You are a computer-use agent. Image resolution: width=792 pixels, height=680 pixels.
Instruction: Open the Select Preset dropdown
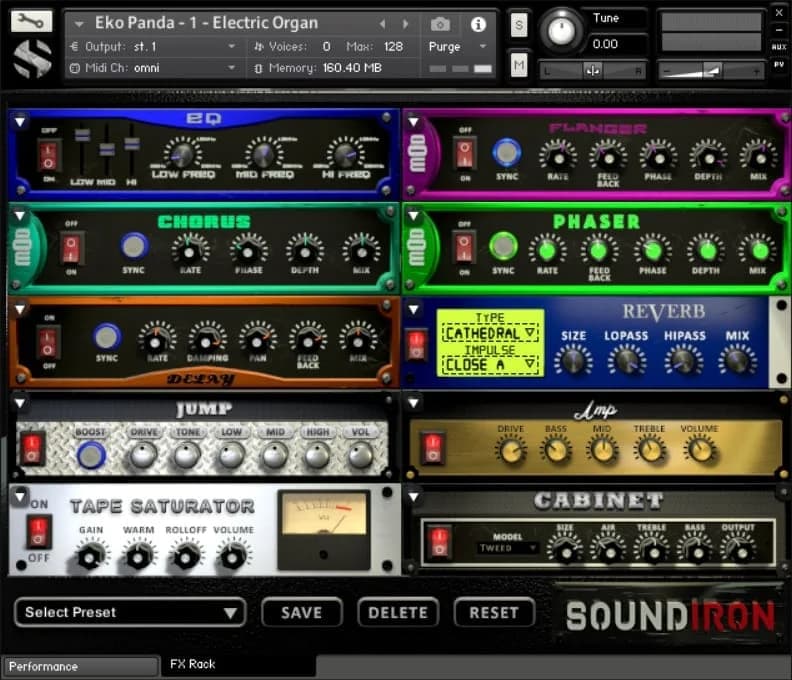click(x=130, y=612)
